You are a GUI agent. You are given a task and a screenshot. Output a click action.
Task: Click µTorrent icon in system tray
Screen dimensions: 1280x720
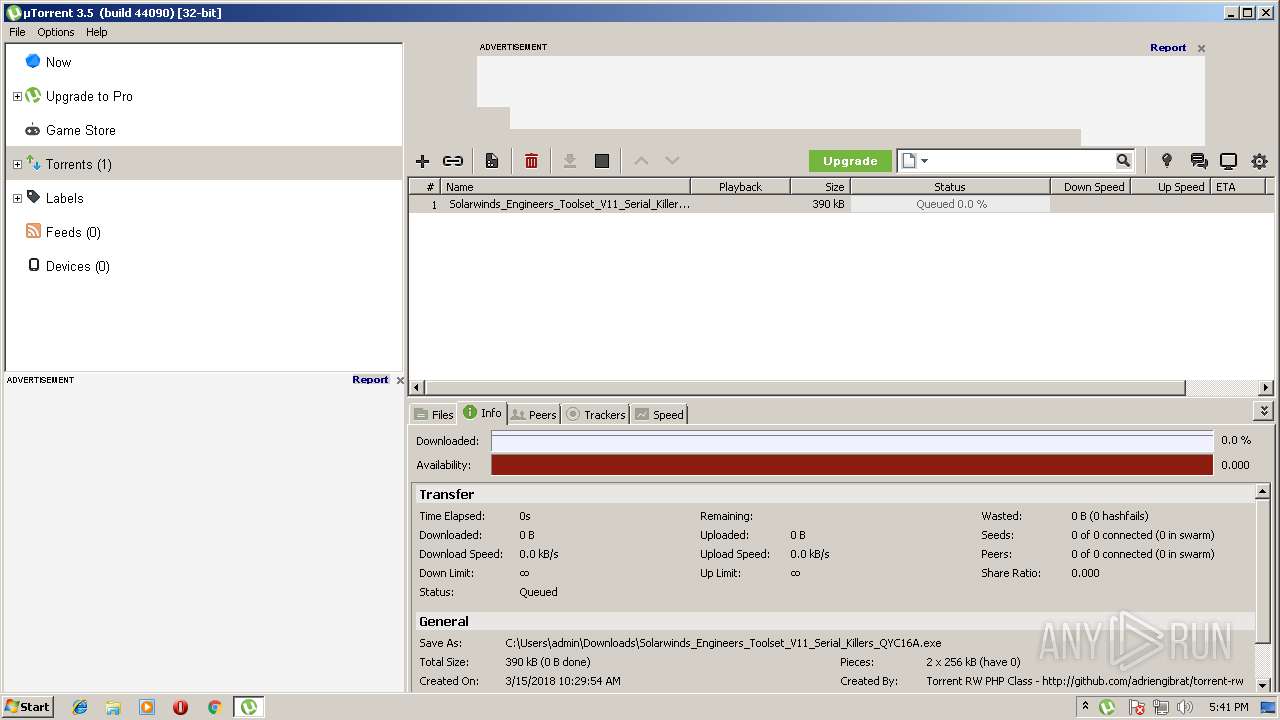click(x=1108, y=707)
